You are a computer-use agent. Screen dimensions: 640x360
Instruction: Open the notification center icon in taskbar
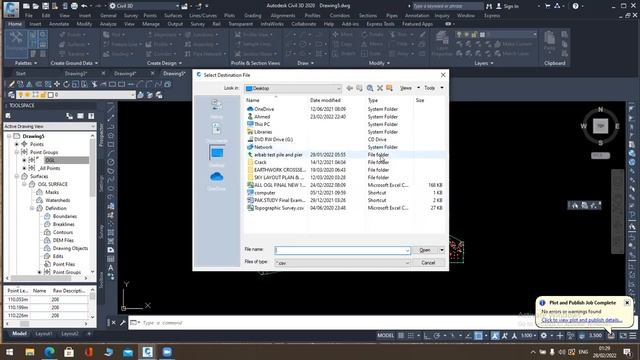click(x=627, y=352)
